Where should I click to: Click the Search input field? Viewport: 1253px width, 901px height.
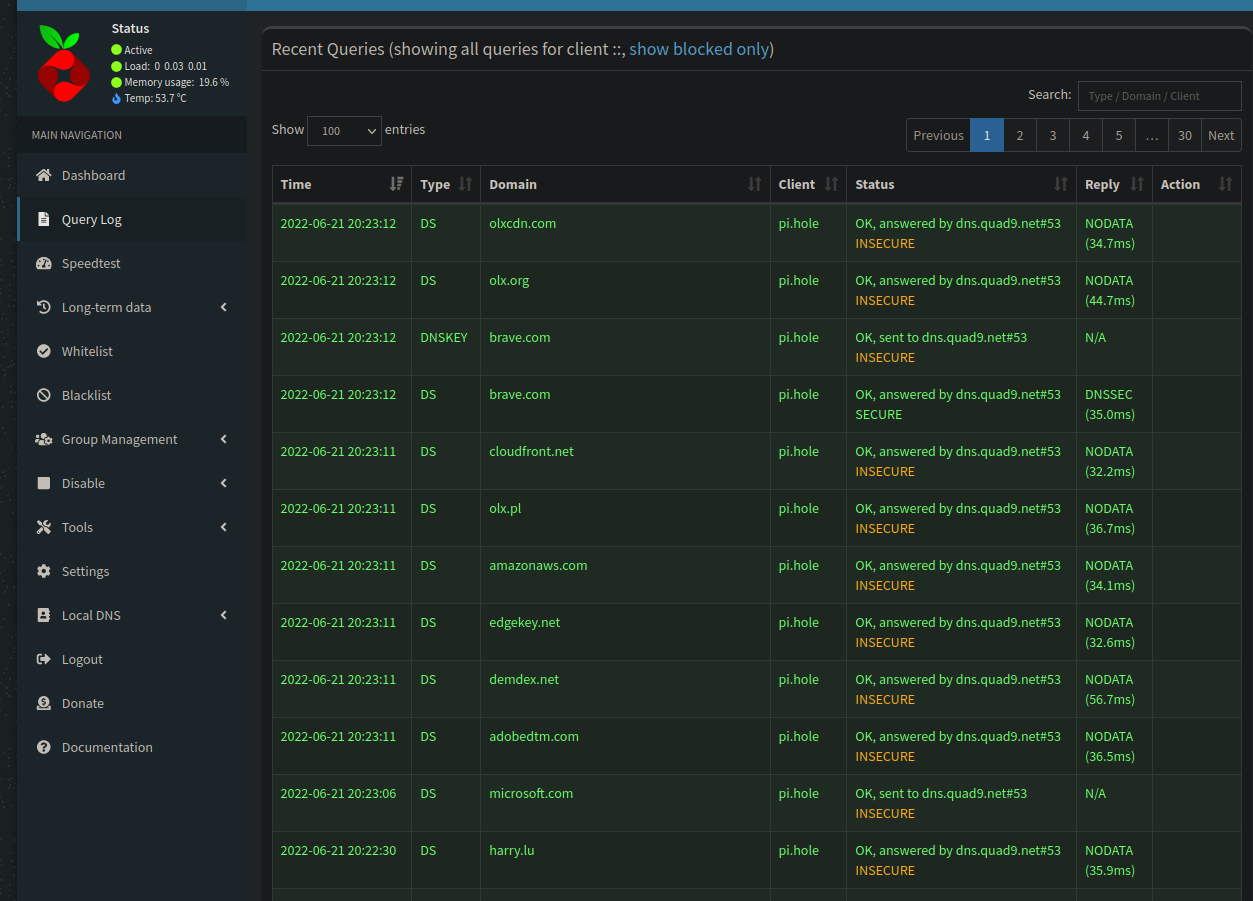pos(1160,96)
